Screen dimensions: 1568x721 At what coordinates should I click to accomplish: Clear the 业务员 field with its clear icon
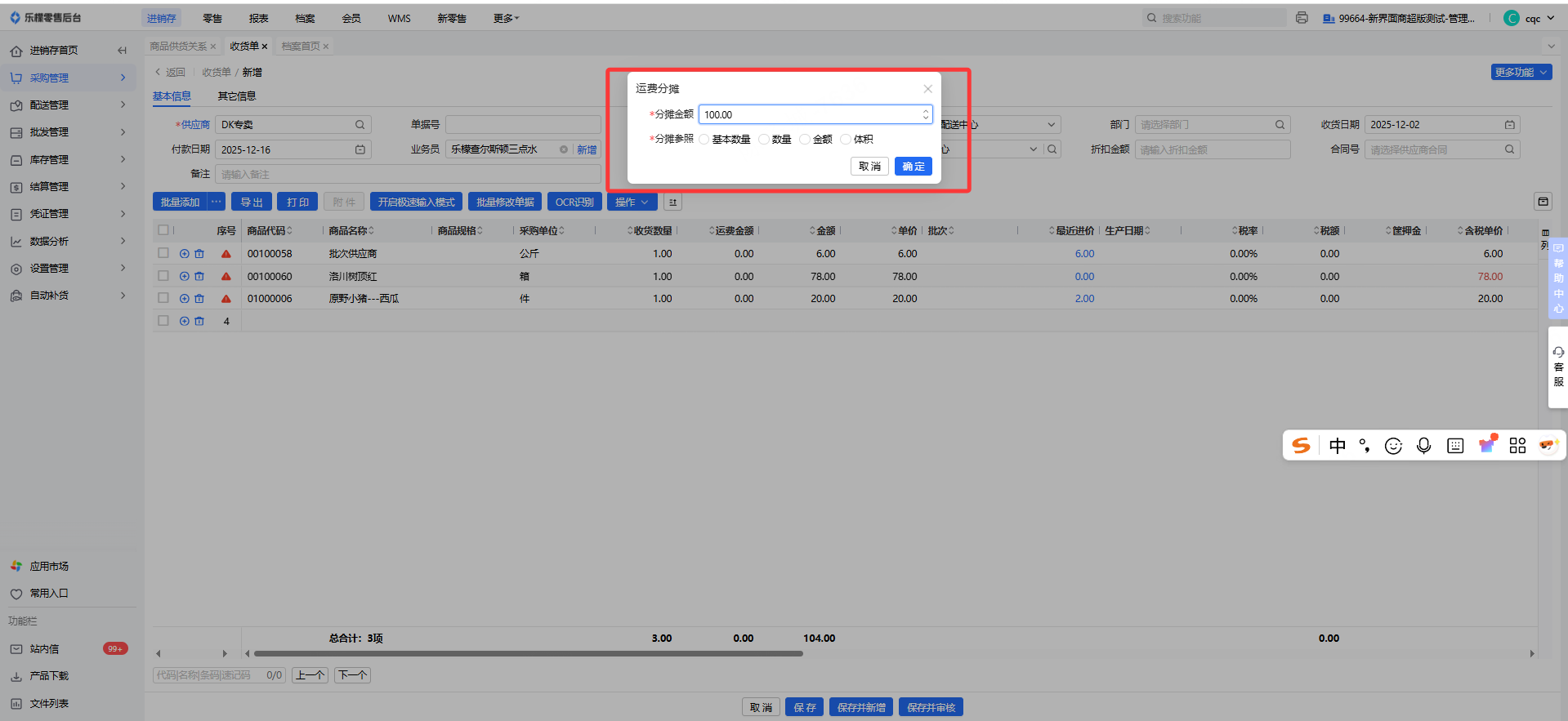[564, 150]
